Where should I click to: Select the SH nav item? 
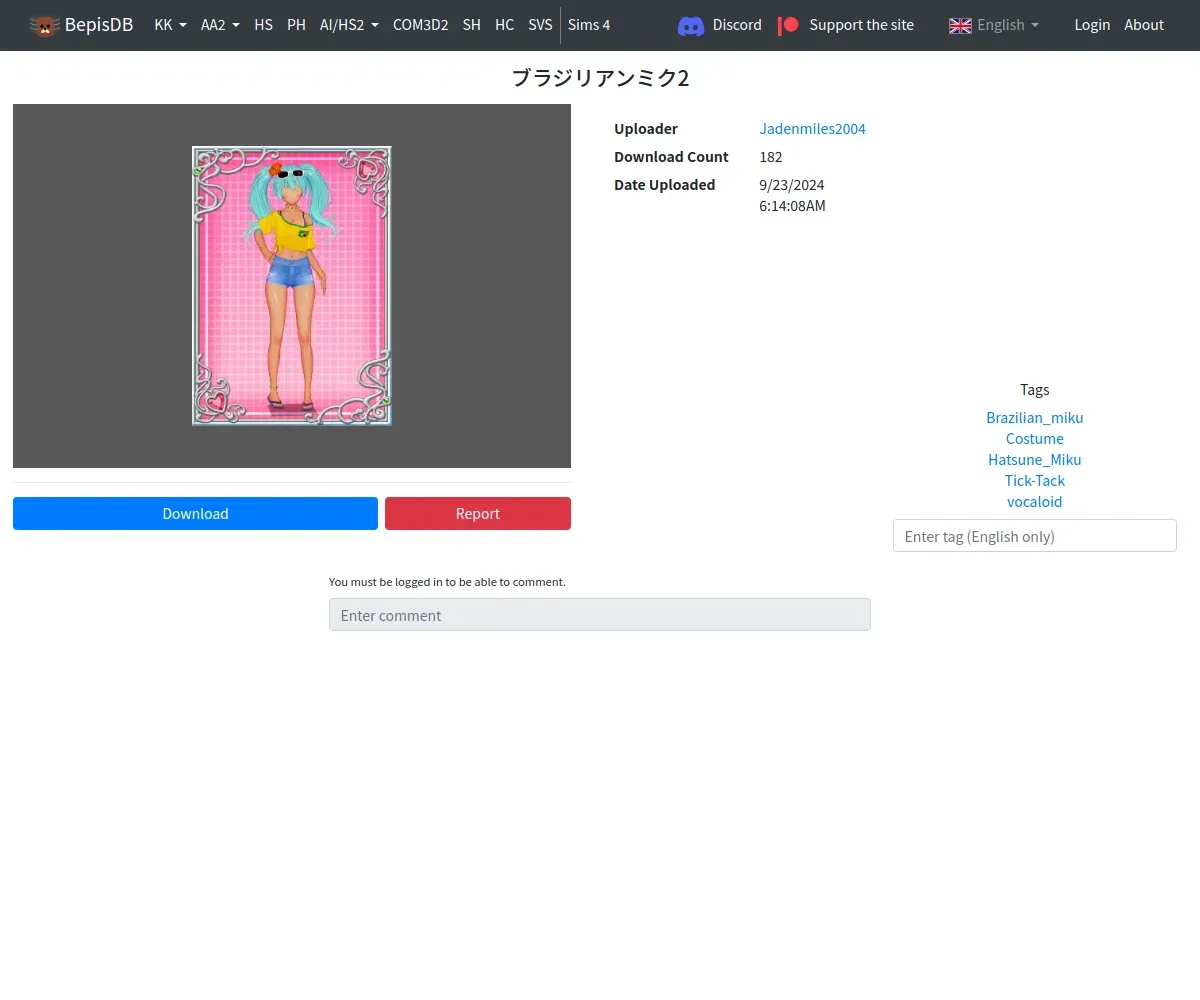pyautogui.click(x=471, y=25)
